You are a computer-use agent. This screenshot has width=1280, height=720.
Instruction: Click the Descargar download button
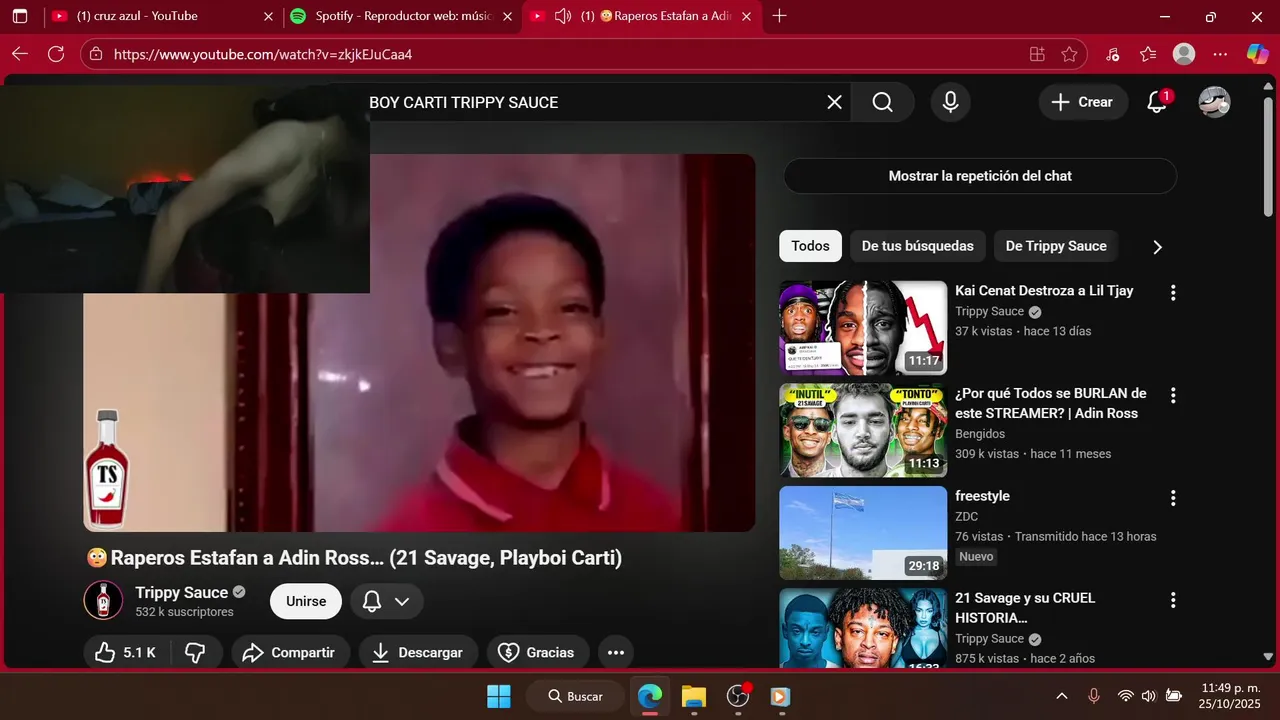[x=418, y=652]
